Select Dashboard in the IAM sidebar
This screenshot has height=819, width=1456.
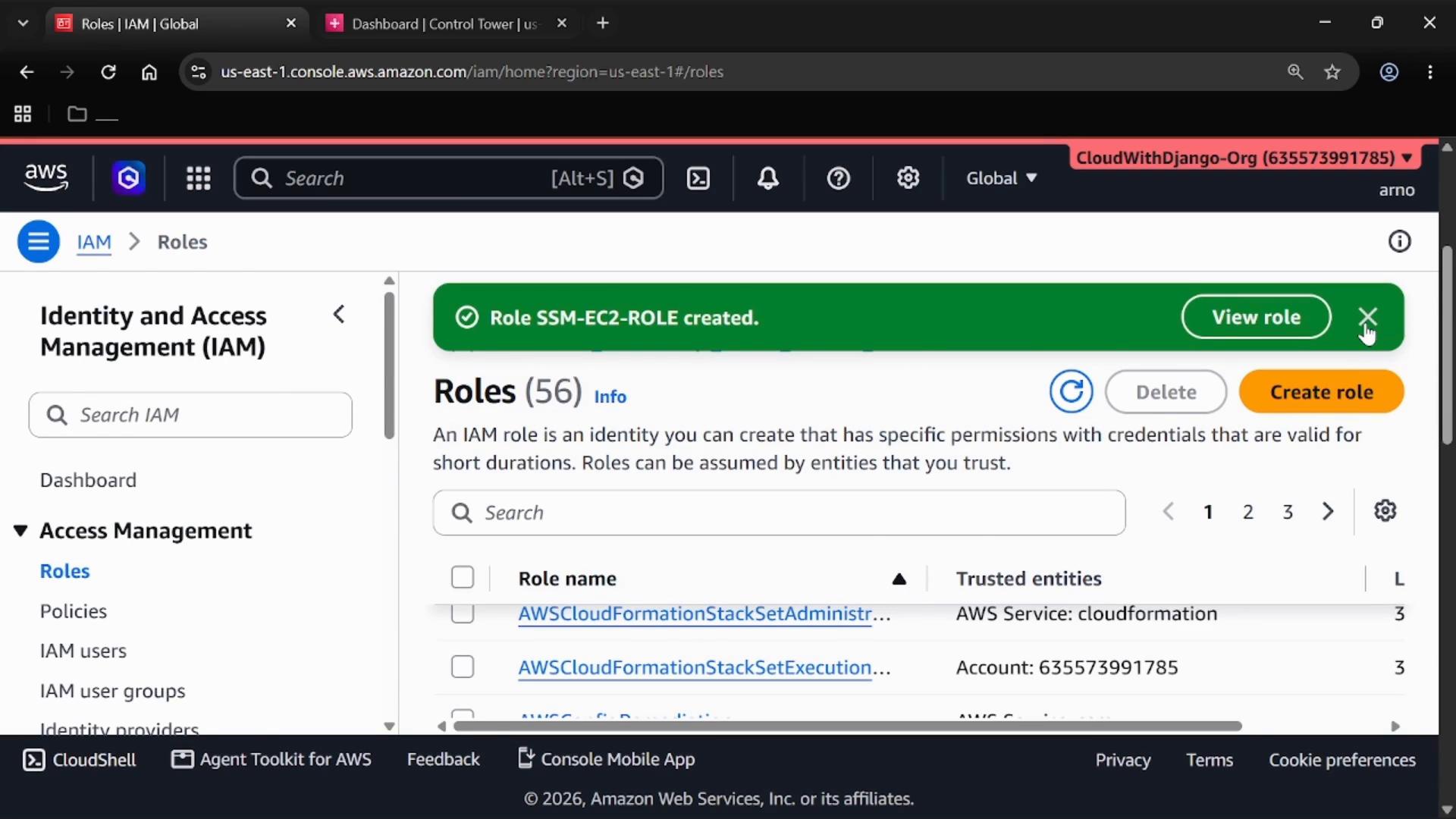[88, 481]
